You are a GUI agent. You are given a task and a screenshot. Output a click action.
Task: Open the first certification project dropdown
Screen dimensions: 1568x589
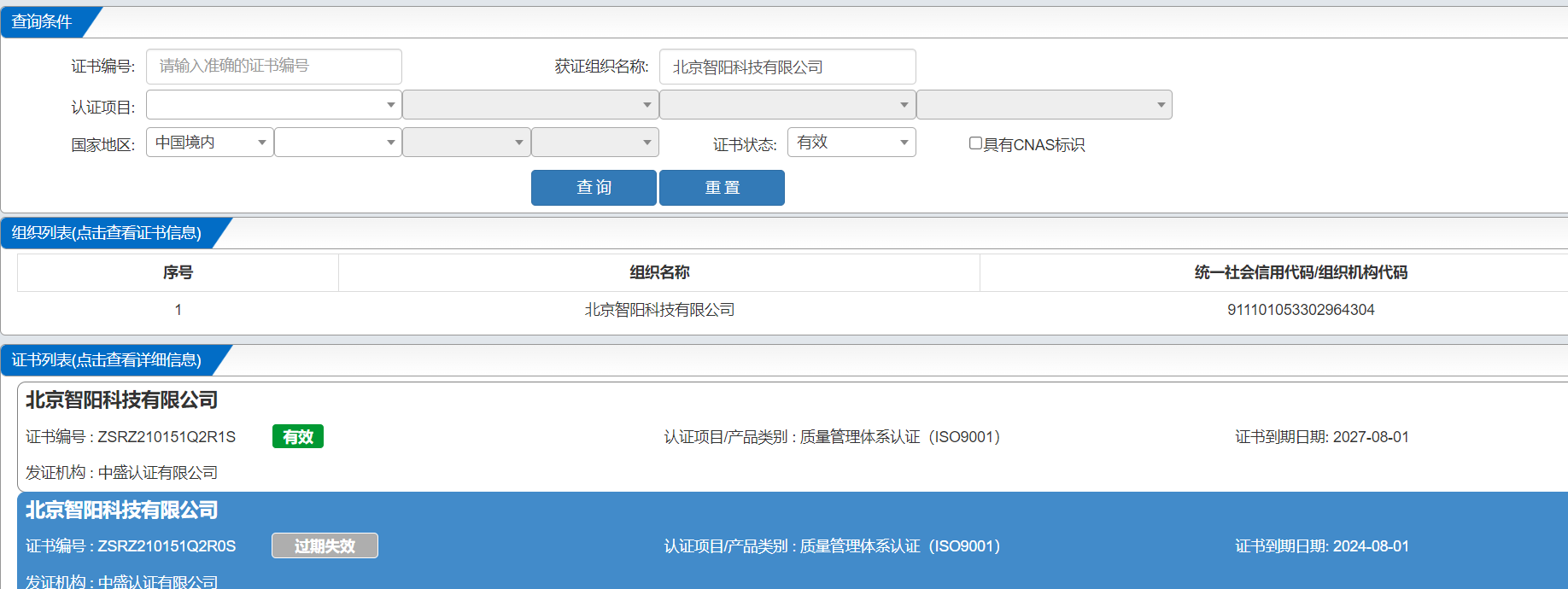click(274, 105)
